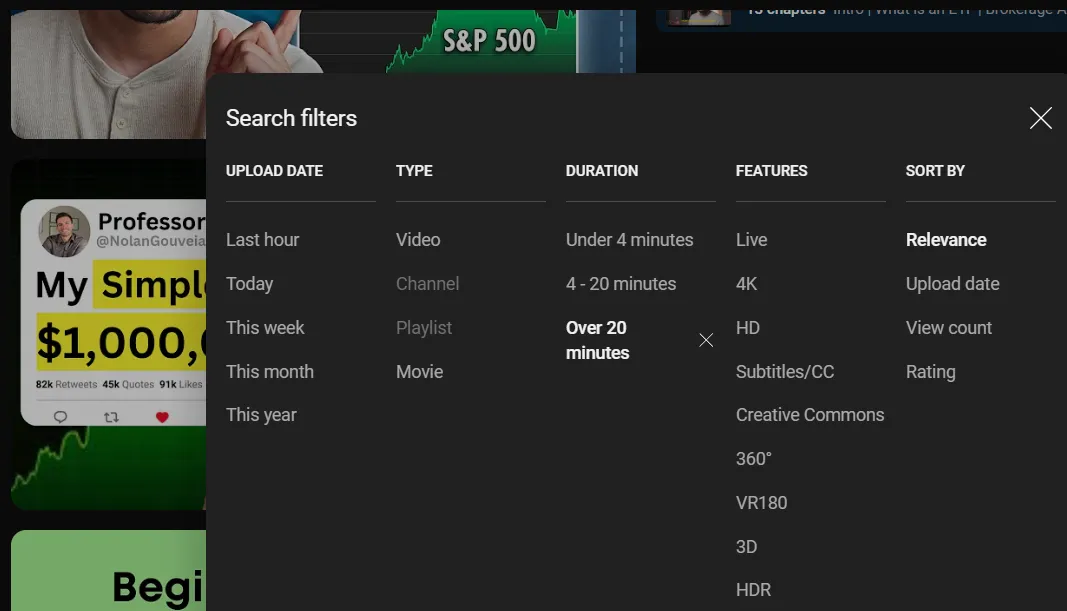Close the Search filters dialog
The width and height of the screenshot is (1067, 611).
point(1040,119)
